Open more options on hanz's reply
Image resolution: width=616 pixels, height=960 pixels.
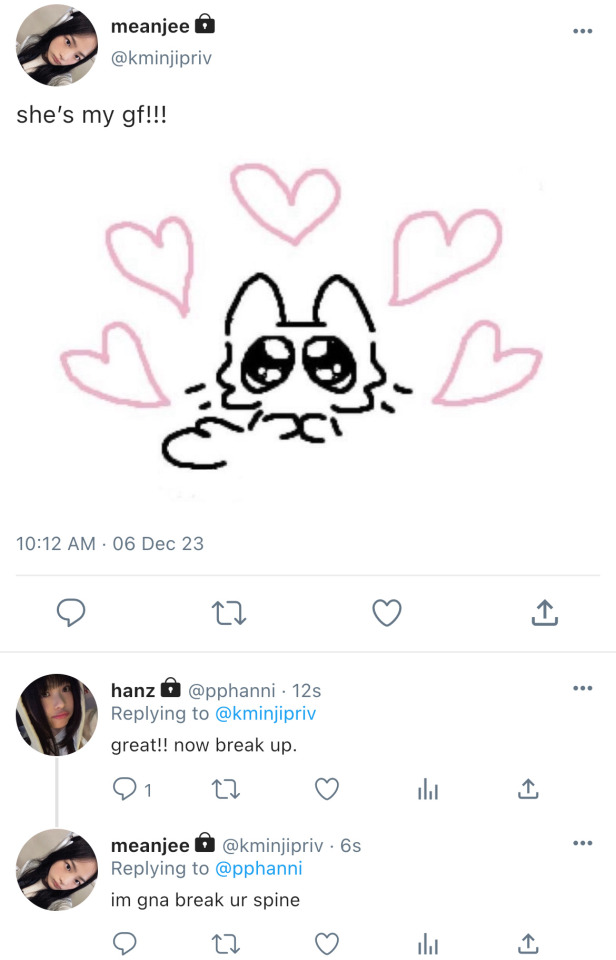[x=582, y=688]
